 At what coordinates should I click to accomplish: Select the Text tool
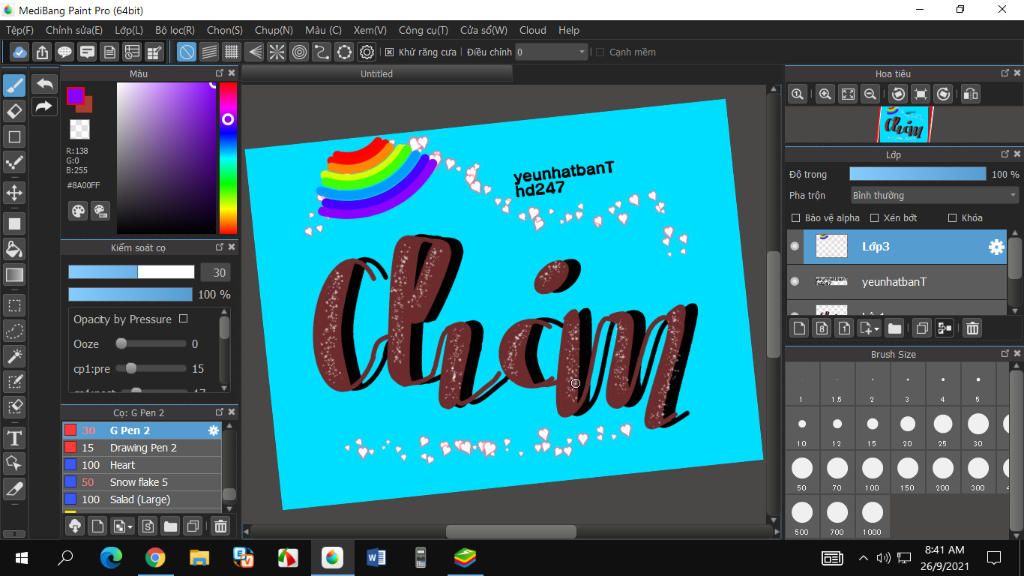click(x=14, y=438)
